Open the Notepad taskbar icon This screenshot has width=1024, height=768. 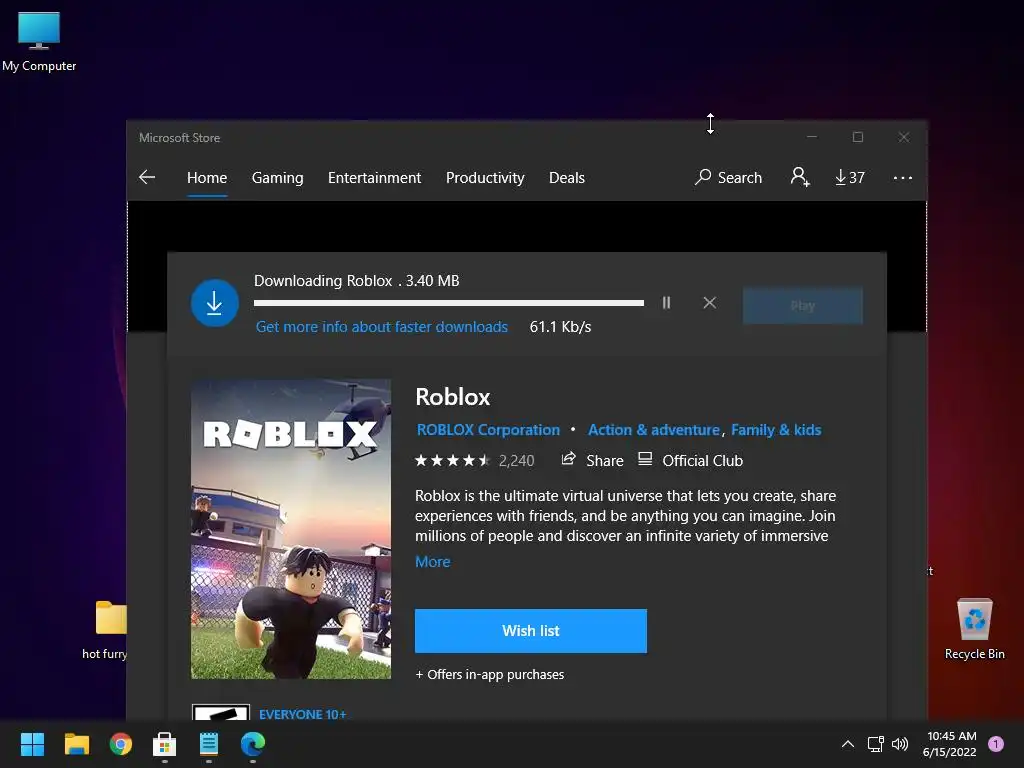(x=208, y=744)
